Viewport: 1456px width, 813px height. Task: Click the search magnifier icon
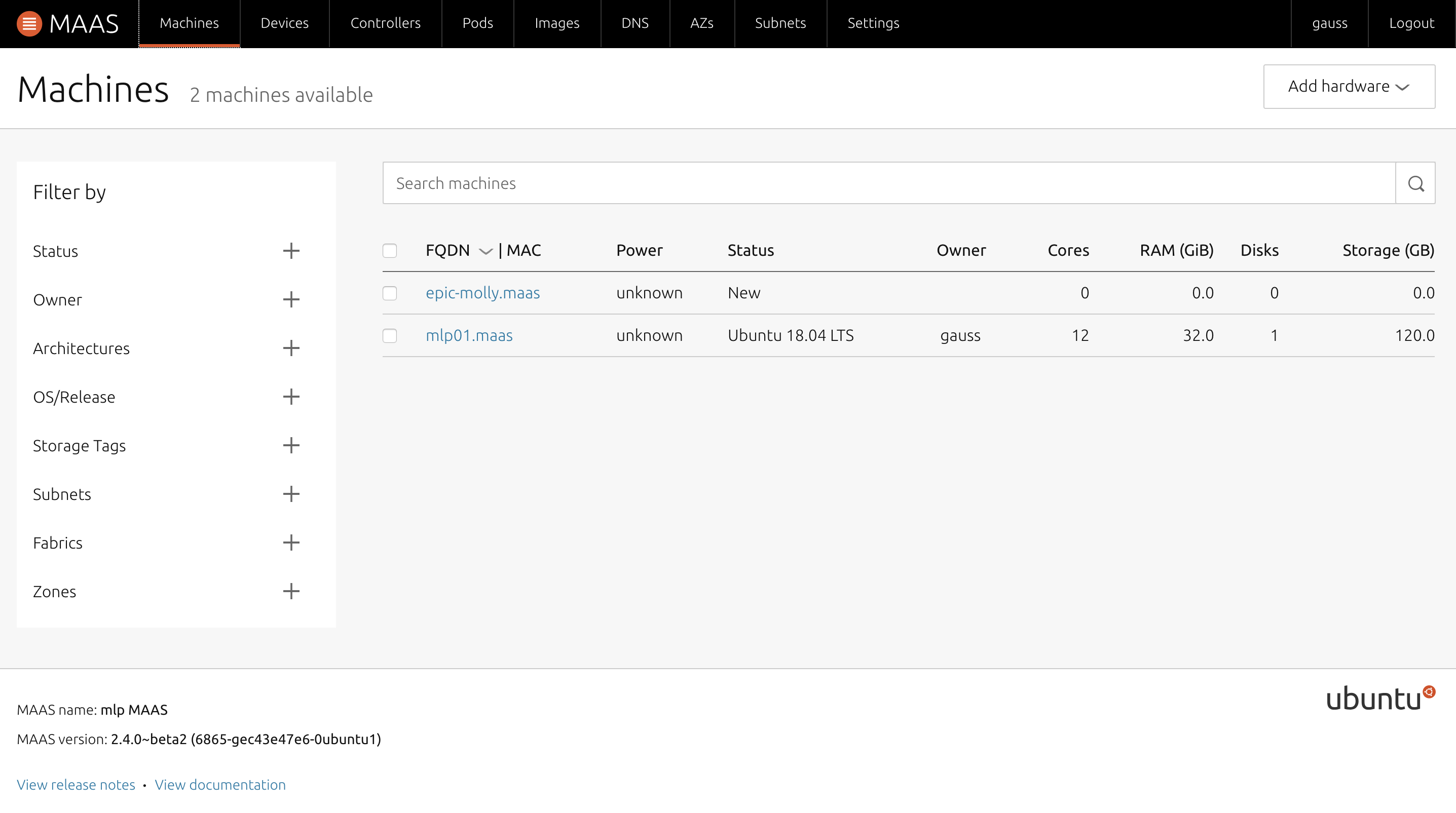pyautogui.click(x=1415, y=183)
